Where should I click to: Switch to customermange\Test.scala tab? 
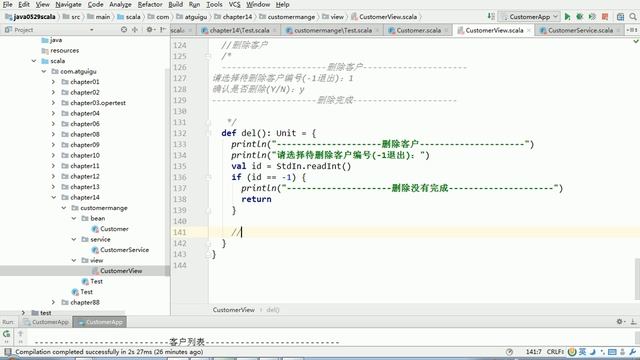333,30
